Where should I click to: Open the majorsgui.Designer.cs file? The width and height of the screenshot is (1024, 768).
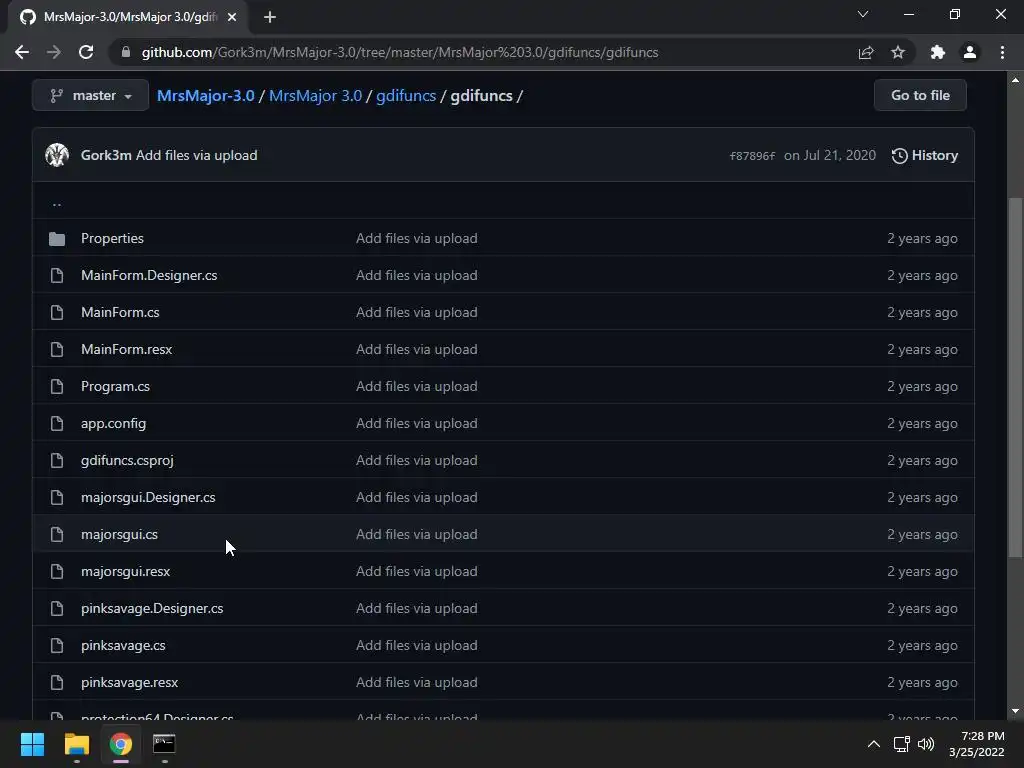click(148, 498)
